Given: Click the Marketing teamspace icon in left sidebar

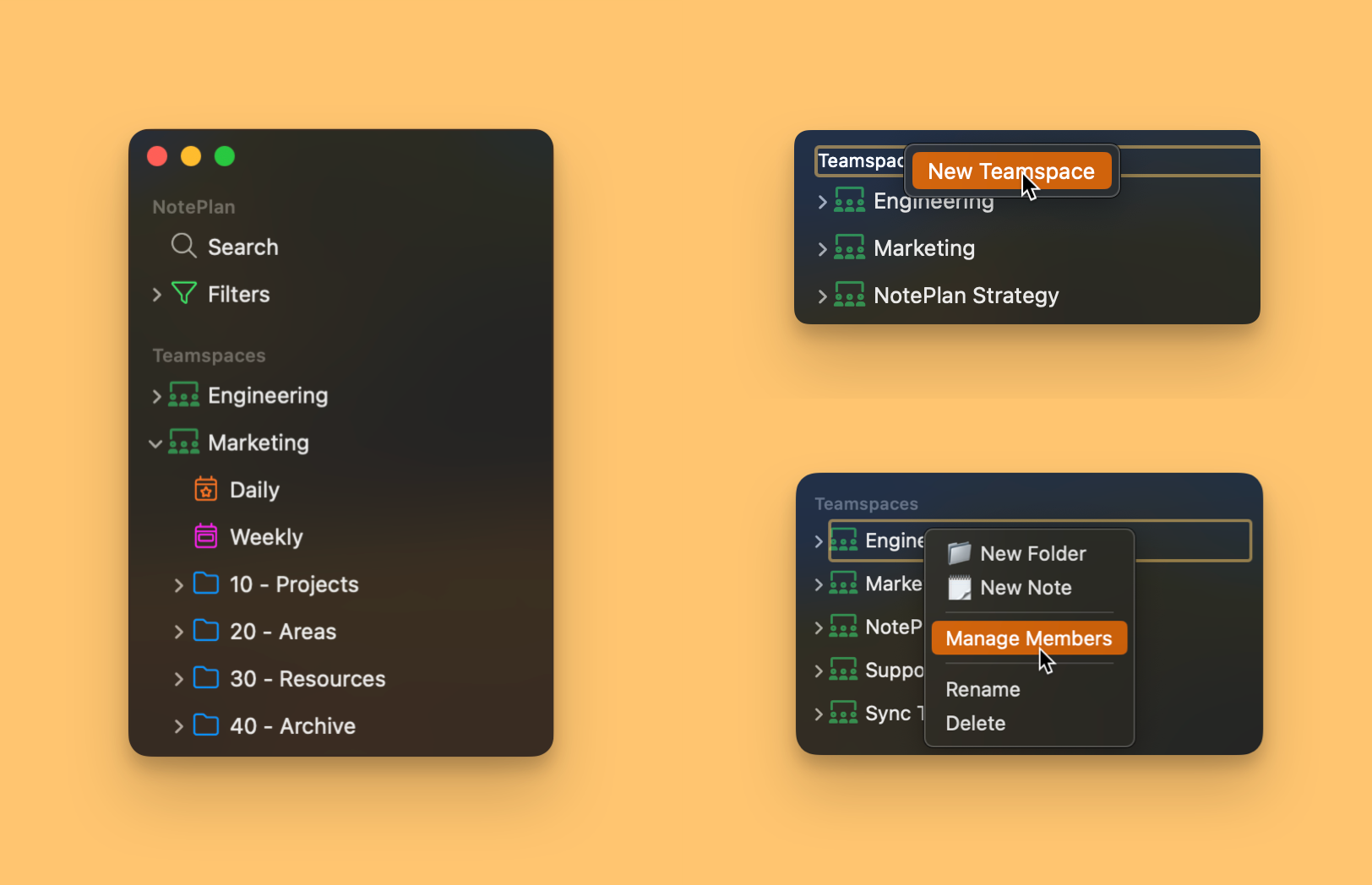Looking at the screenshot, I should [183, 442].
